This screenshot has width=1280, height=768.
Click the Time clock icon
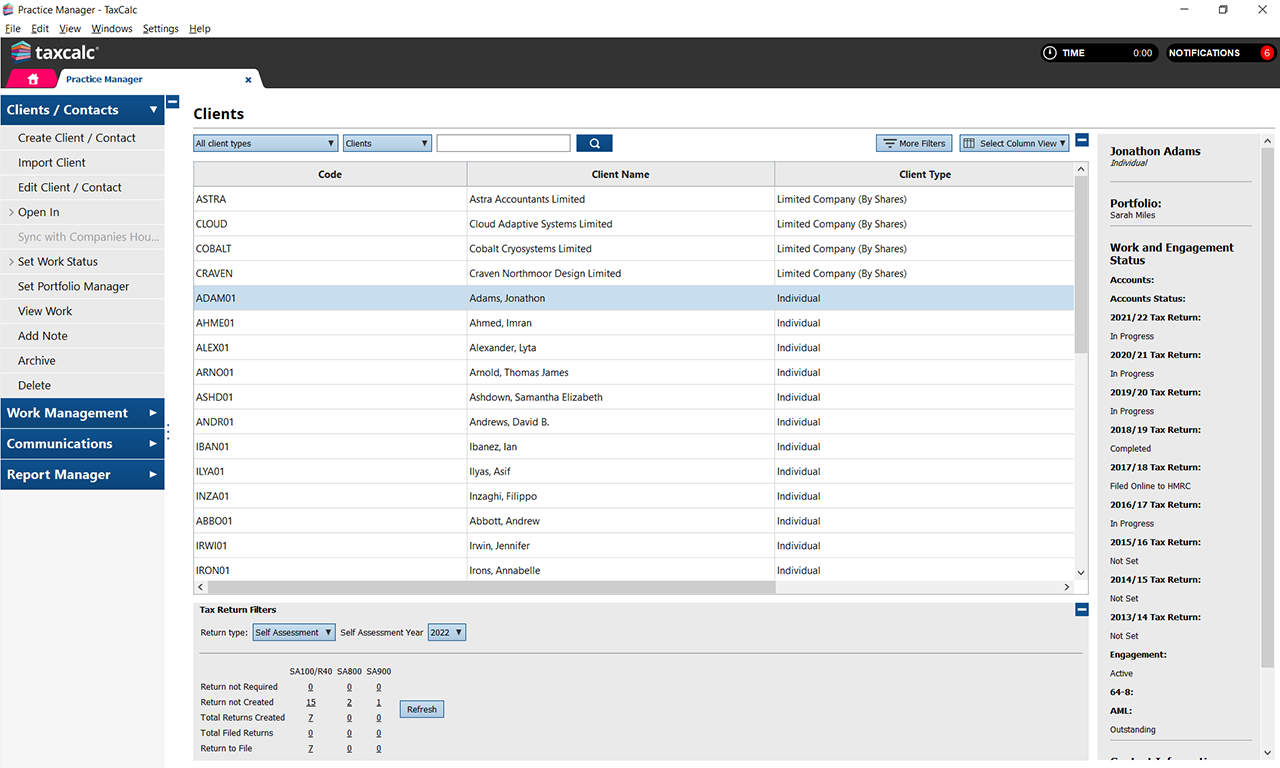[x=1049, y=53]
